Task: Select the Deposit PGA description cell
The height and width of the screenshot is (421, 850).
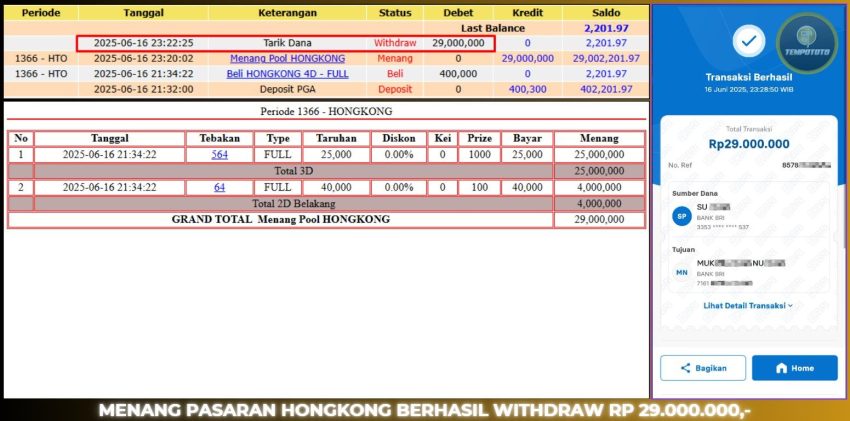Action: 287,89
